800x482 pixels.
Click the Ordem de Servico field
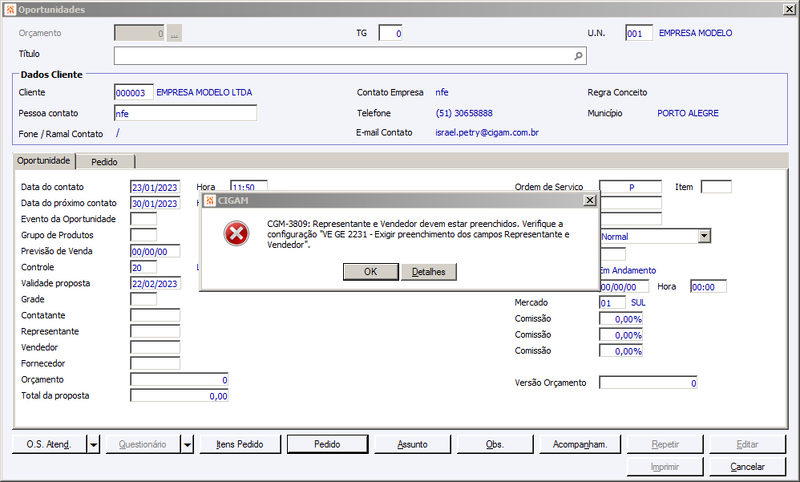pyautogui.click(x=630, y=187)
